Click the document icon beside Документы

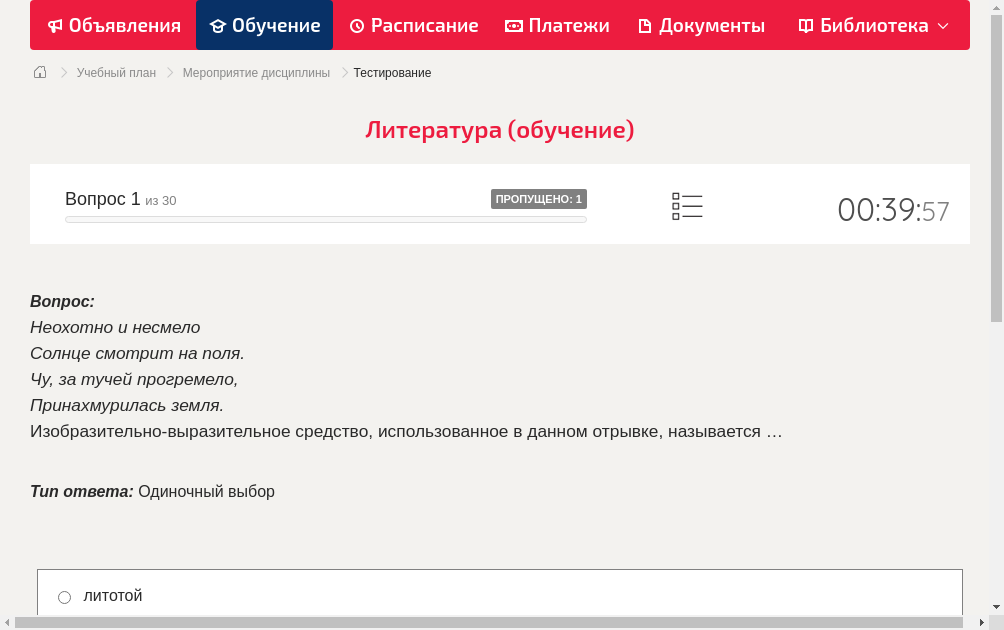[x=645, y=26]
